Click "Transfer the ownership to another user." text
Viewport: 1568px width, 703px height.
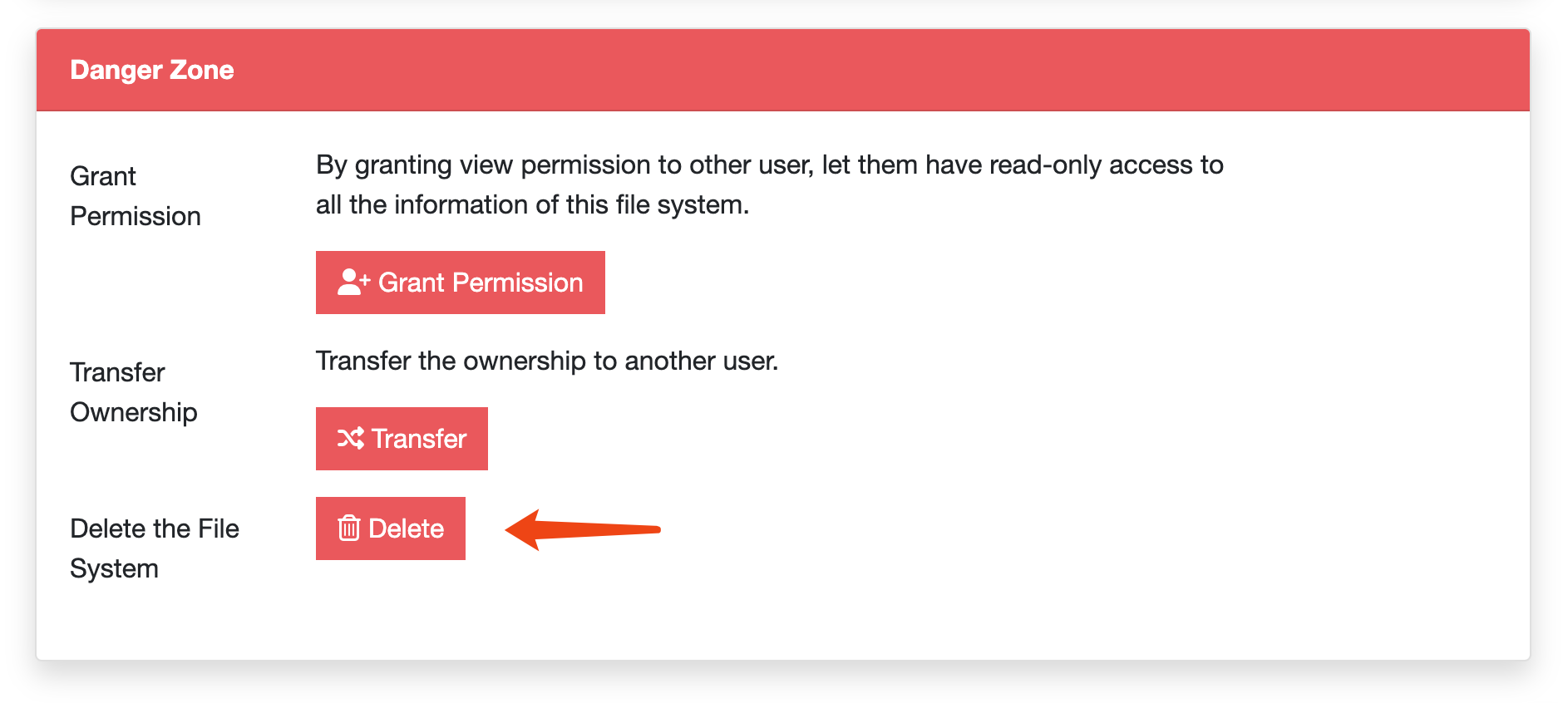[547, 361]
